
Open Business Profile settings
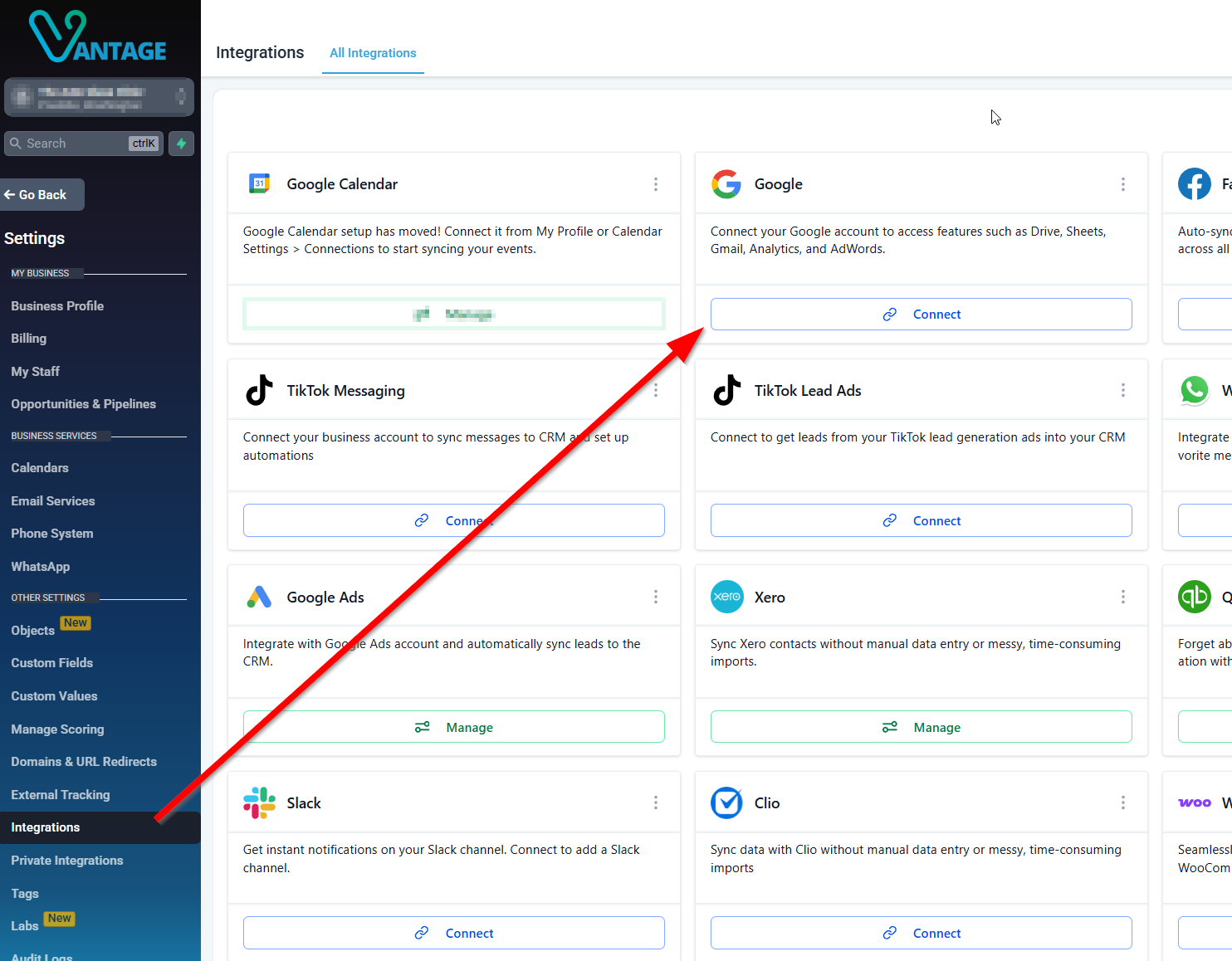pos(57,306)
